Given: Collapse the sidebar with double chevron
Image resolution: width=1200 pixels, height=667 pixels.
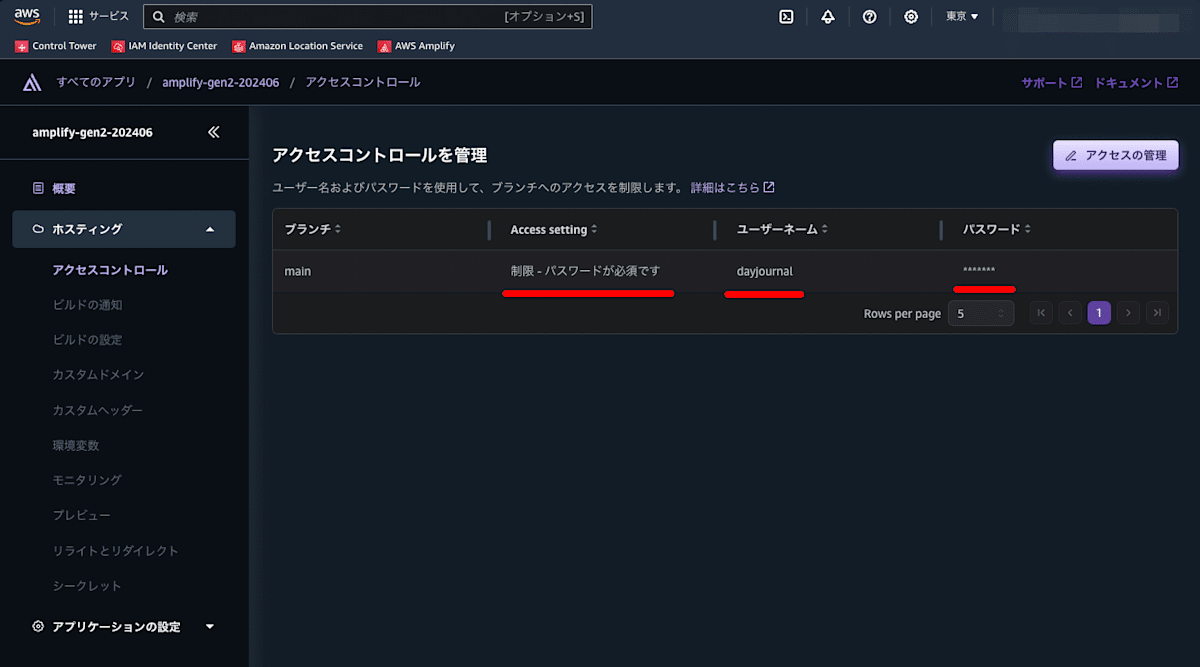Looking at the screenshot, I should pos(213,132).
